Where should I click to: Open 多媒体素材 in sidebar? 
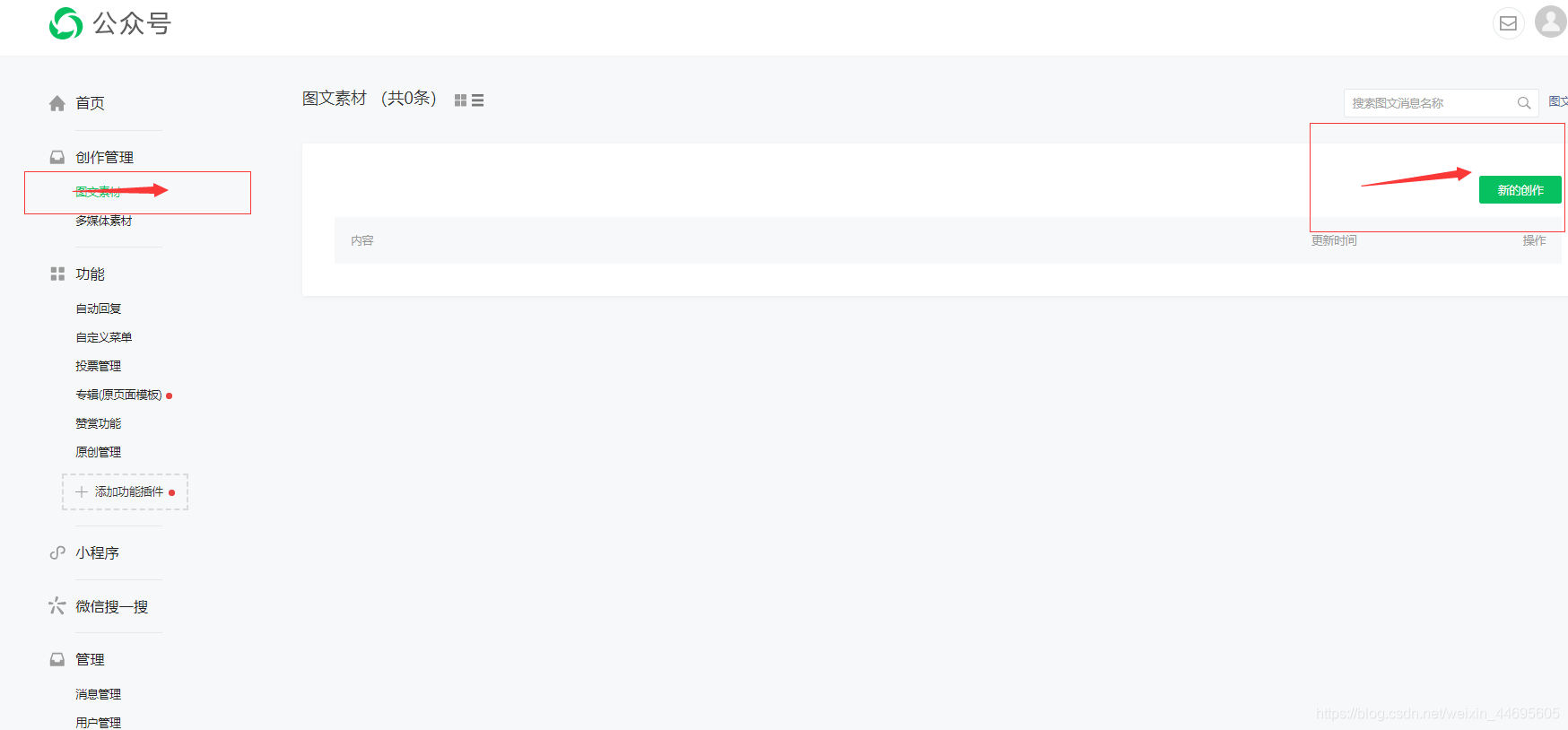point(104,221)
